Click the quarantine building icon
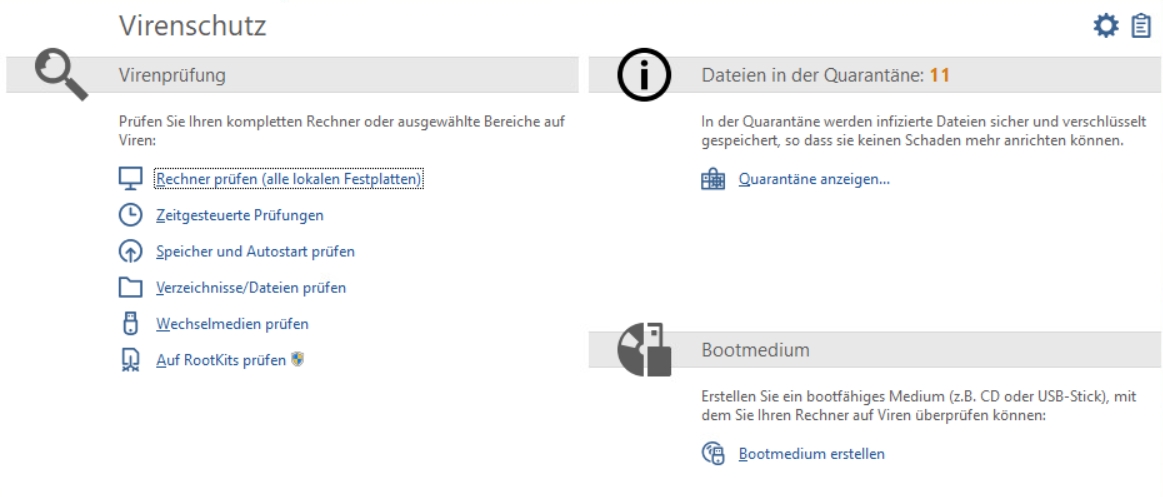 713,180
